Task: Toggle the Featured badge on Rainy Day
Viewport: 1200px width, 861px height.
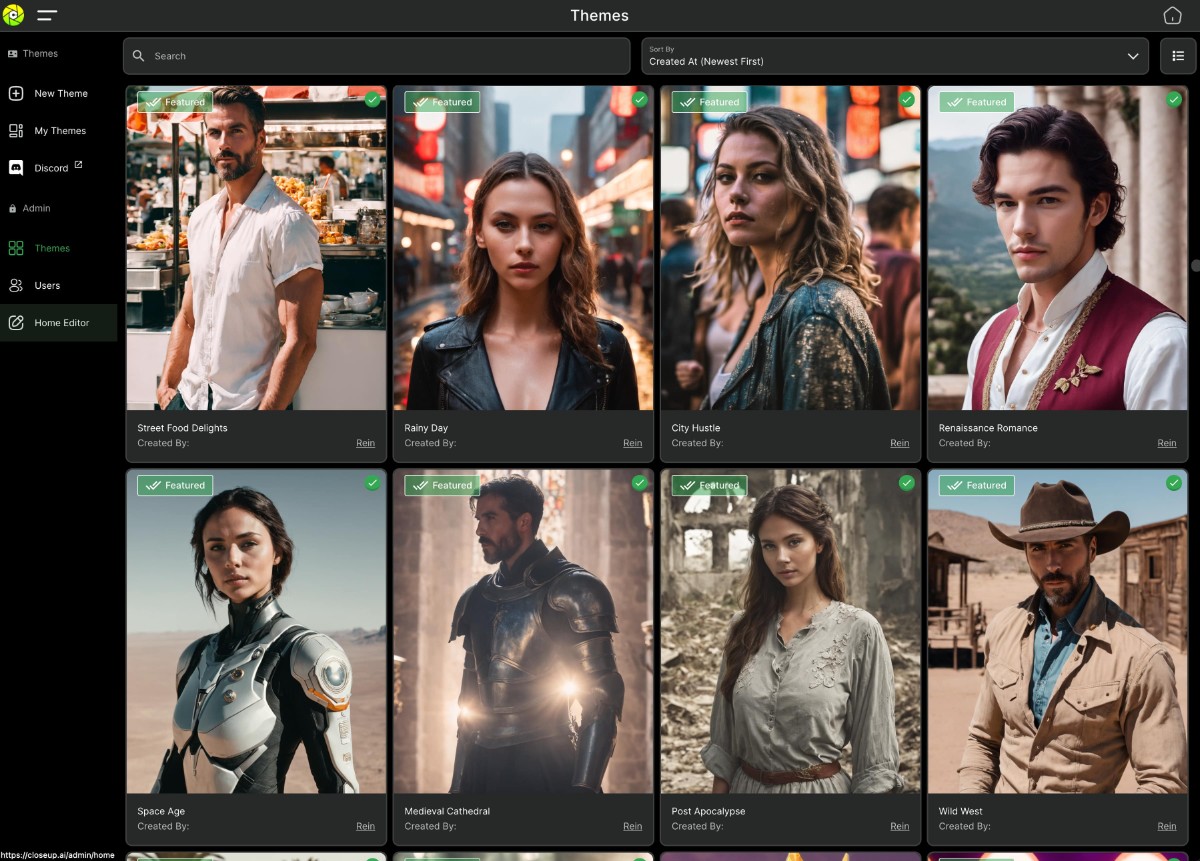Action: (442, 102)
